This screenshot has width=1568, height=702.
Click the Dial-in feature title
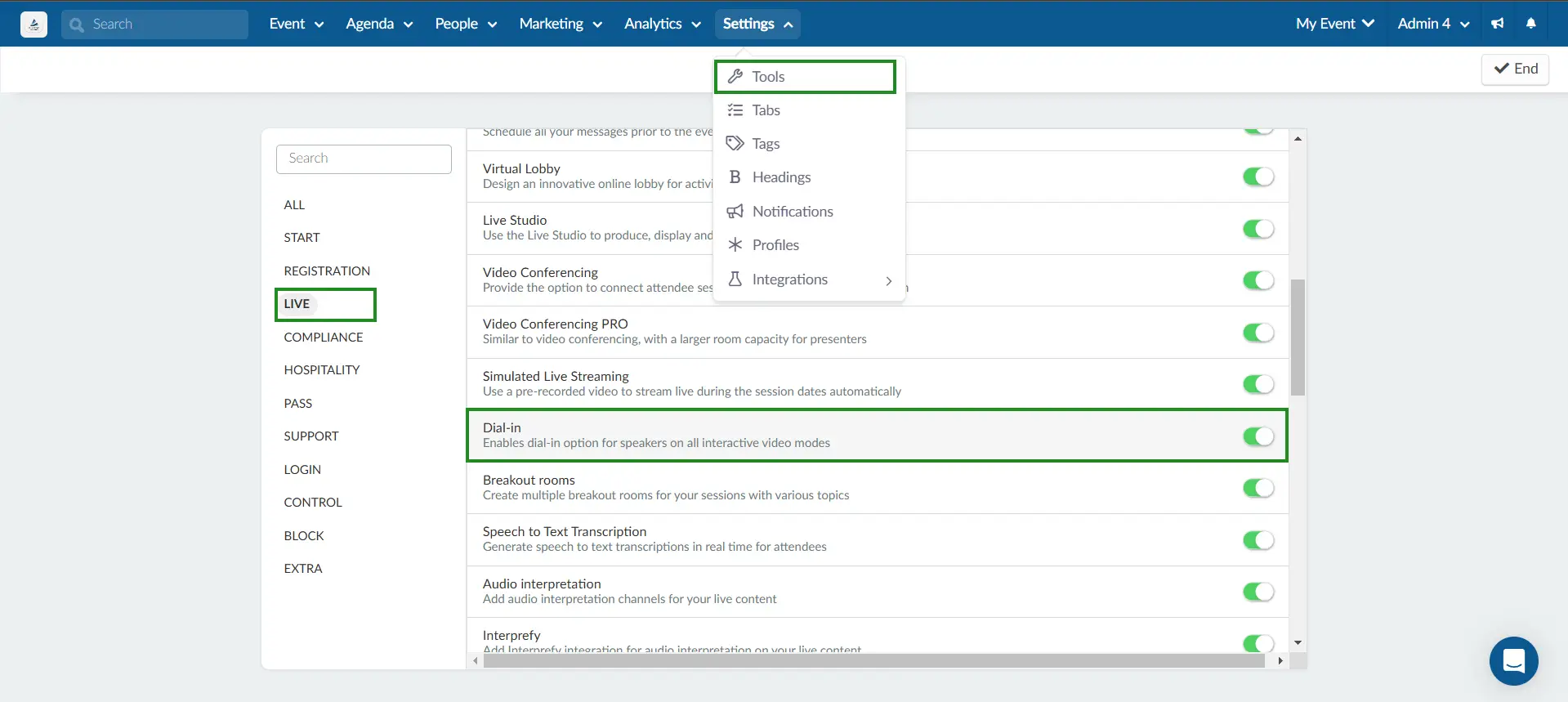[x=502, y=427]
